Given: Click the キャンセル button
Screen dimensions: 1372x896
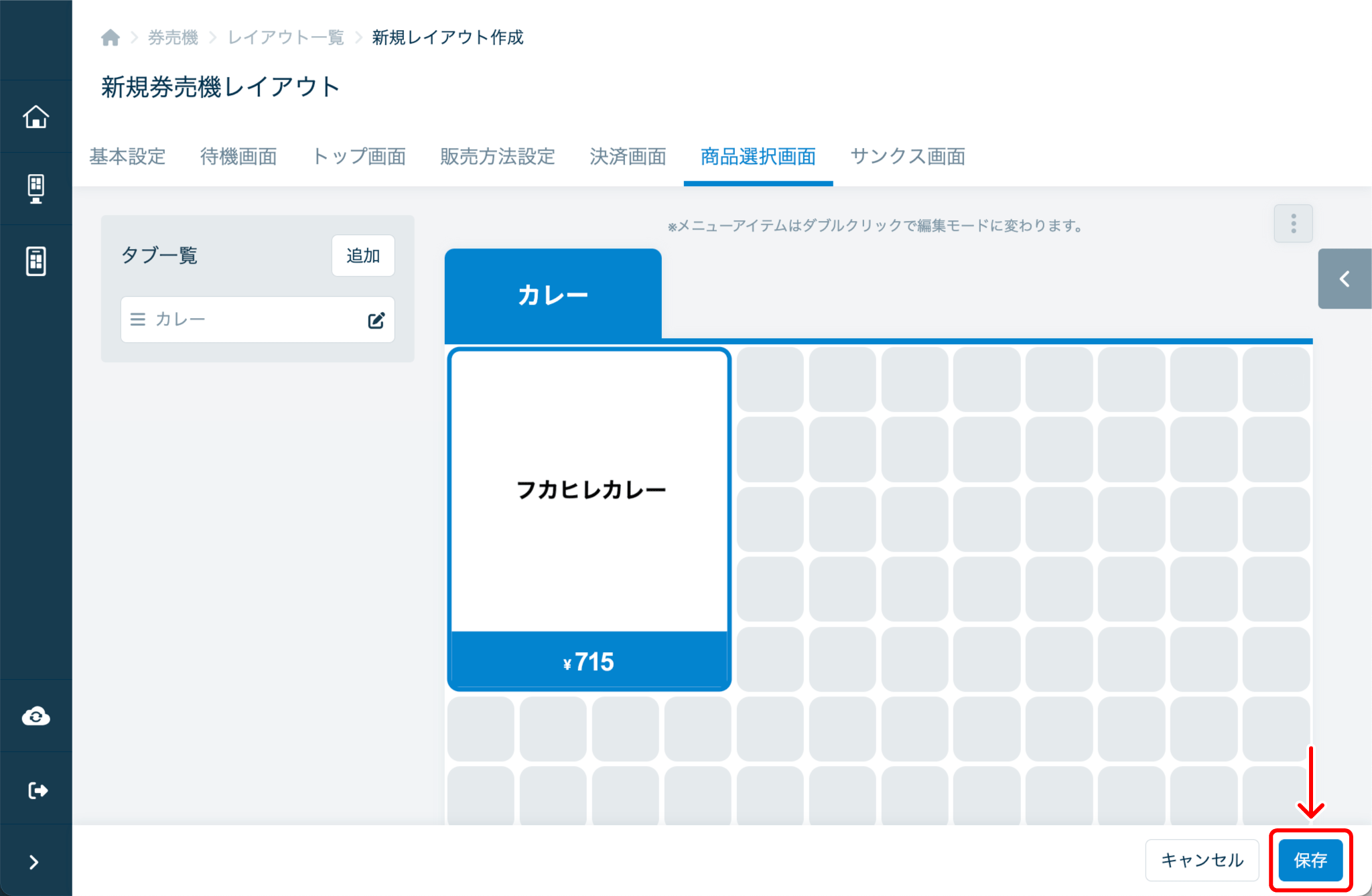Looking at the screenshot, I should [1202, 860].
